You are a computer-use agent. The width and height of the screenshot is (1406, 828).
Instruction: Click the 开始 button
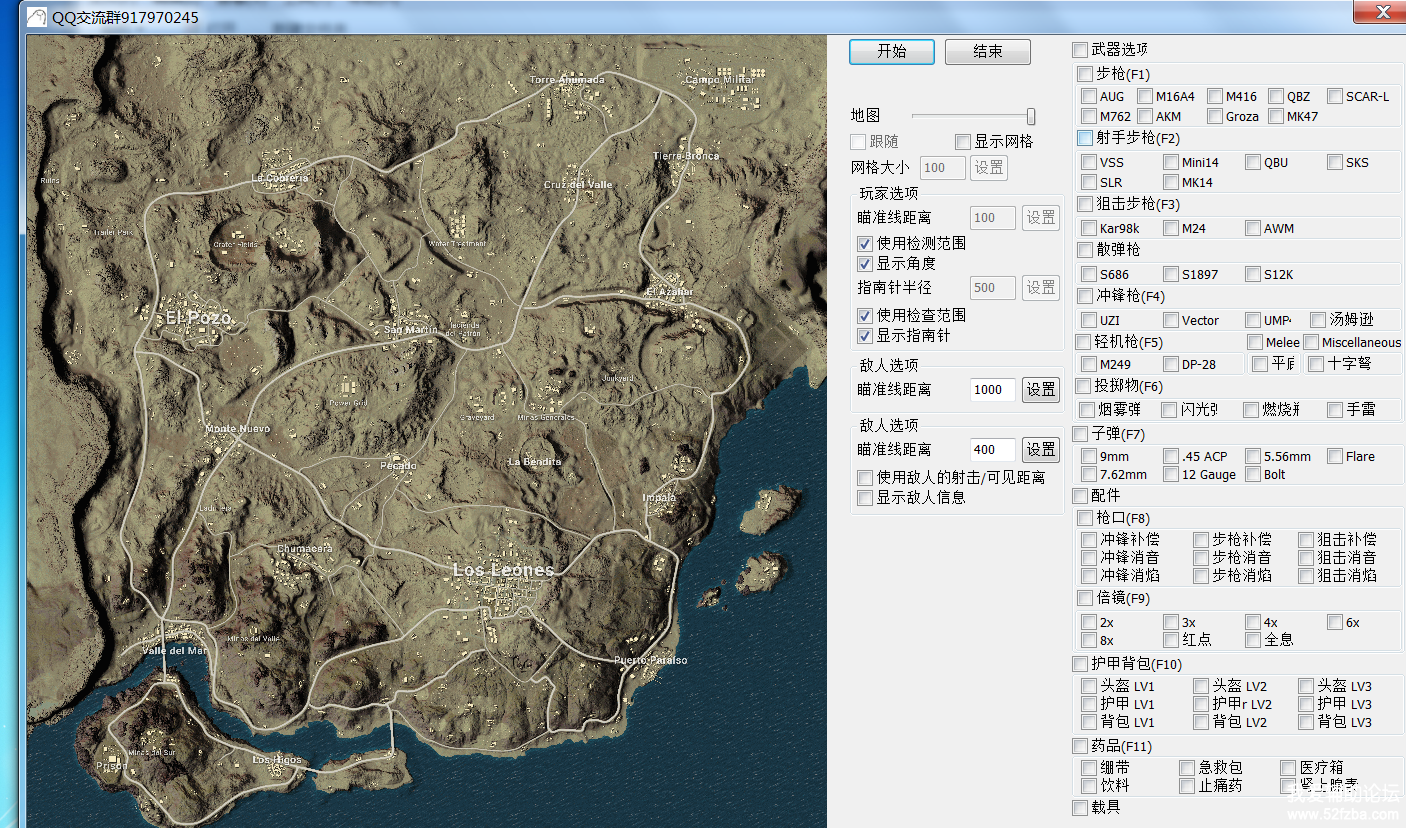click(x=892, y=52)
